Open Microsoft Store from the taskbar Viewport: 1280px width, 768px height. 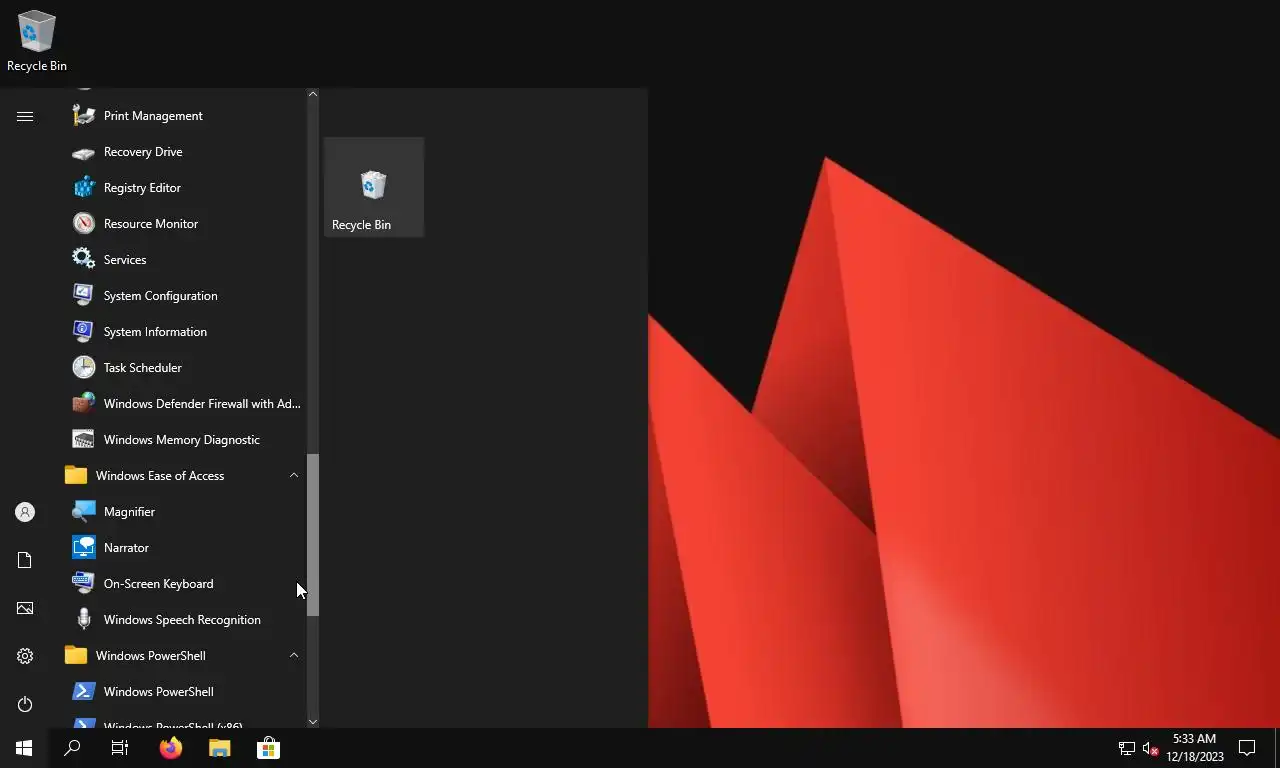tap(268, 748)
